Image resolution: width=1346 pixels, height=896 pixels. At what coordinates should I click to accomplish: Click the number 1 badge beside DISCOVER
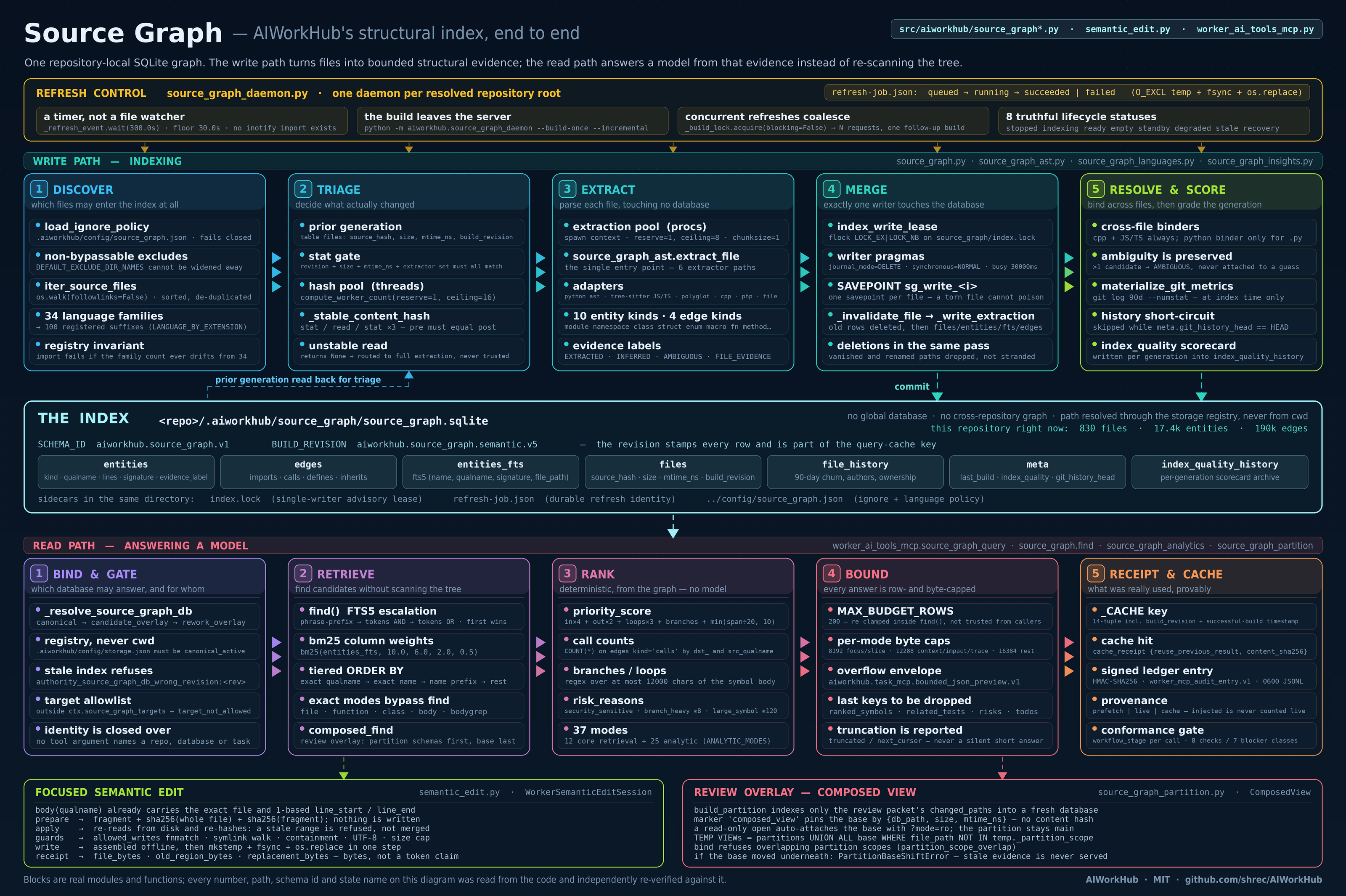[39, 189]
